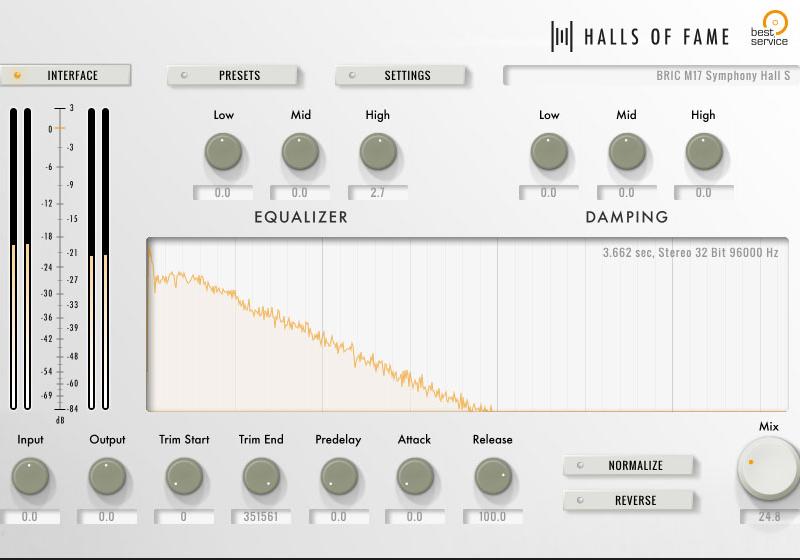Click the Predelay knob
Screen dimensions: 800x560
click(x=338, y=477)
